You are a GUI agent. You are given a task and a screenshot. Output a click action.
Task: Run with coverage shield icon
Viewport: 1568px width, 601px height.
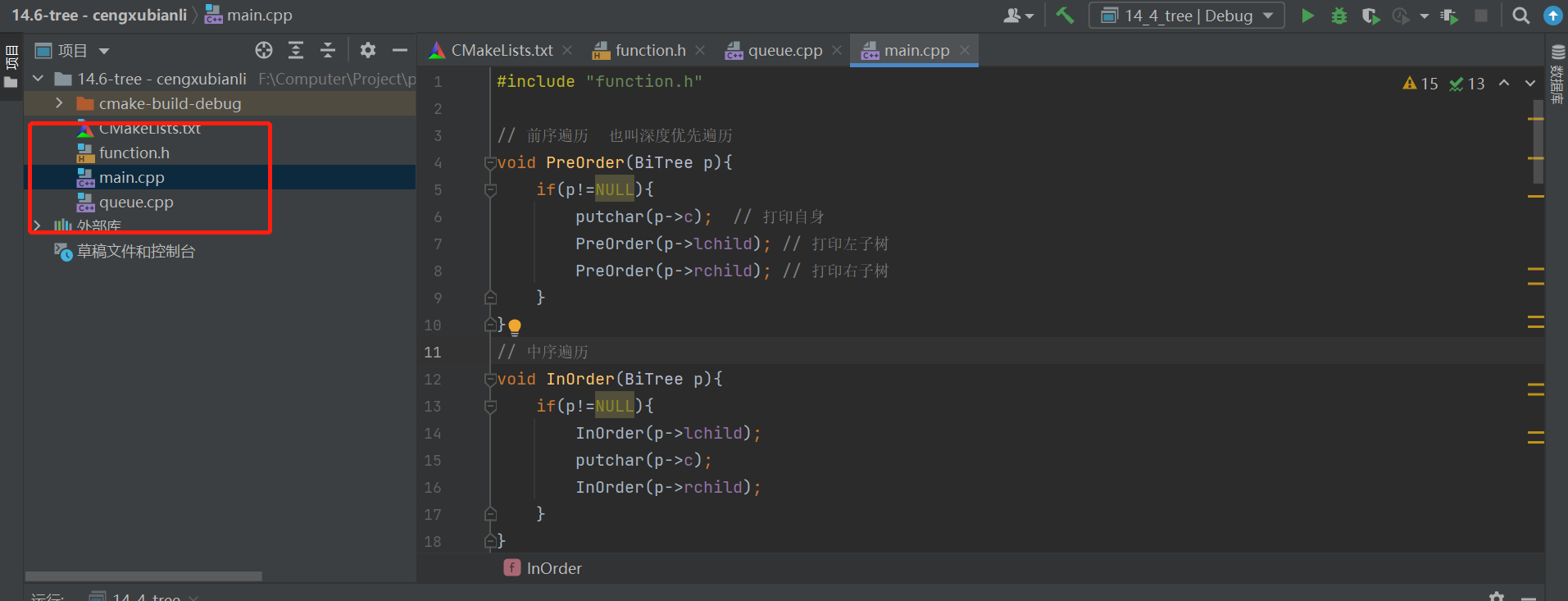point(1370,16)
